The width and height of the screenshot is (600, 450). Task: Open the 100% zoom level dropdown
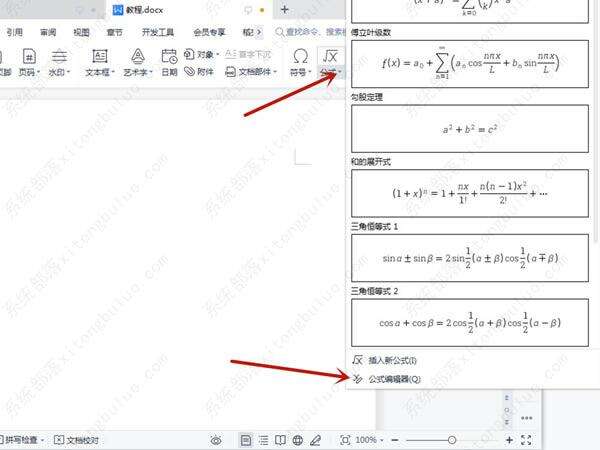click(370, 440)
